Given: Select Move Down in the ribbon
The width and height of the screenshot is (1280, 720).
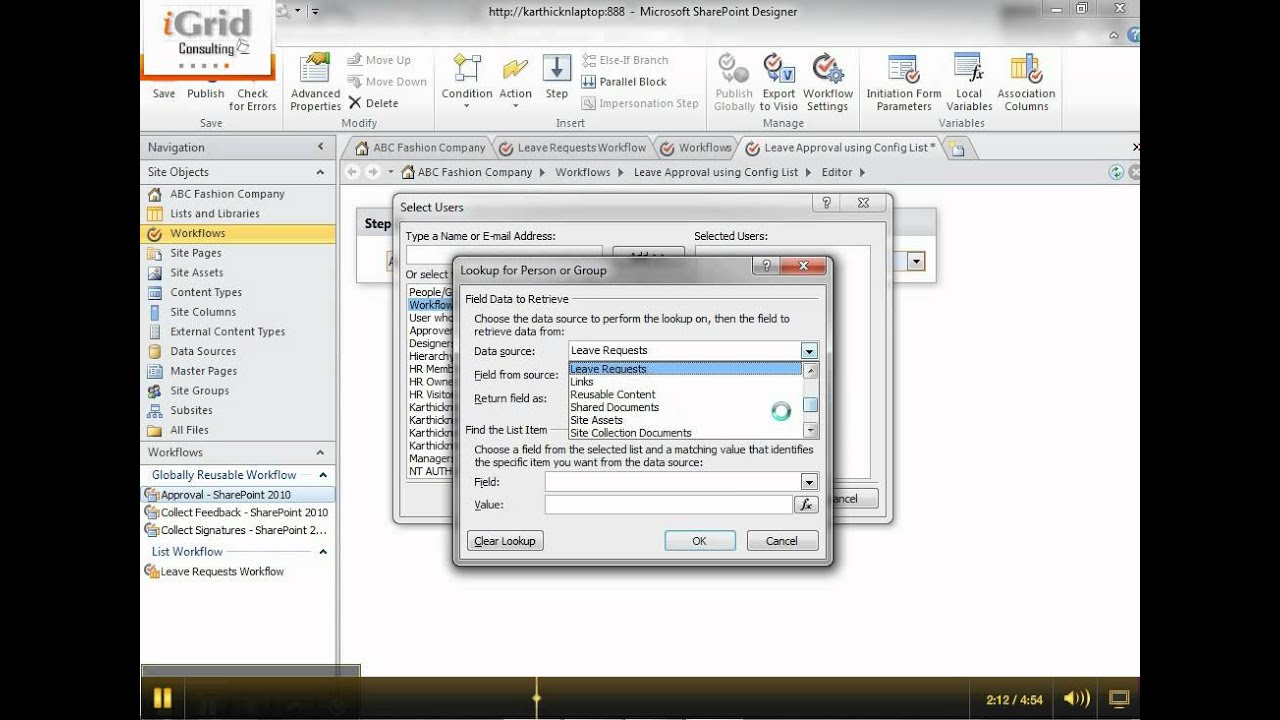Looking at the screenshot, I should 387,82.
